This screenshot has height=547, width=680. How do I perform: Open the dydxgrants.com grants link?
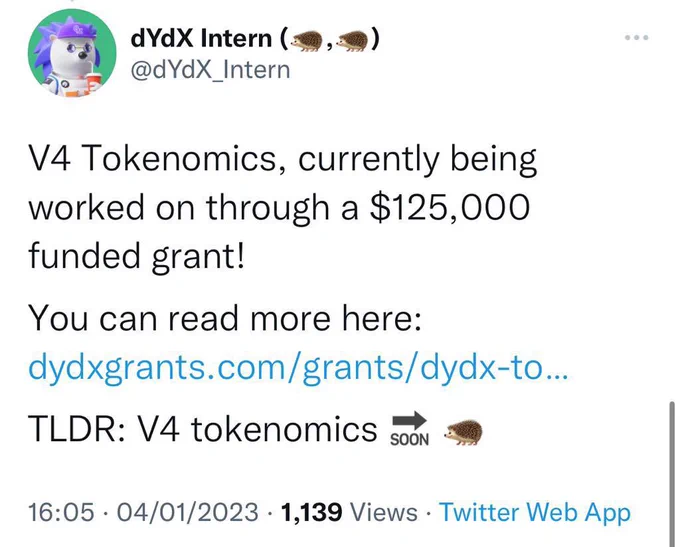pos(298,367)
